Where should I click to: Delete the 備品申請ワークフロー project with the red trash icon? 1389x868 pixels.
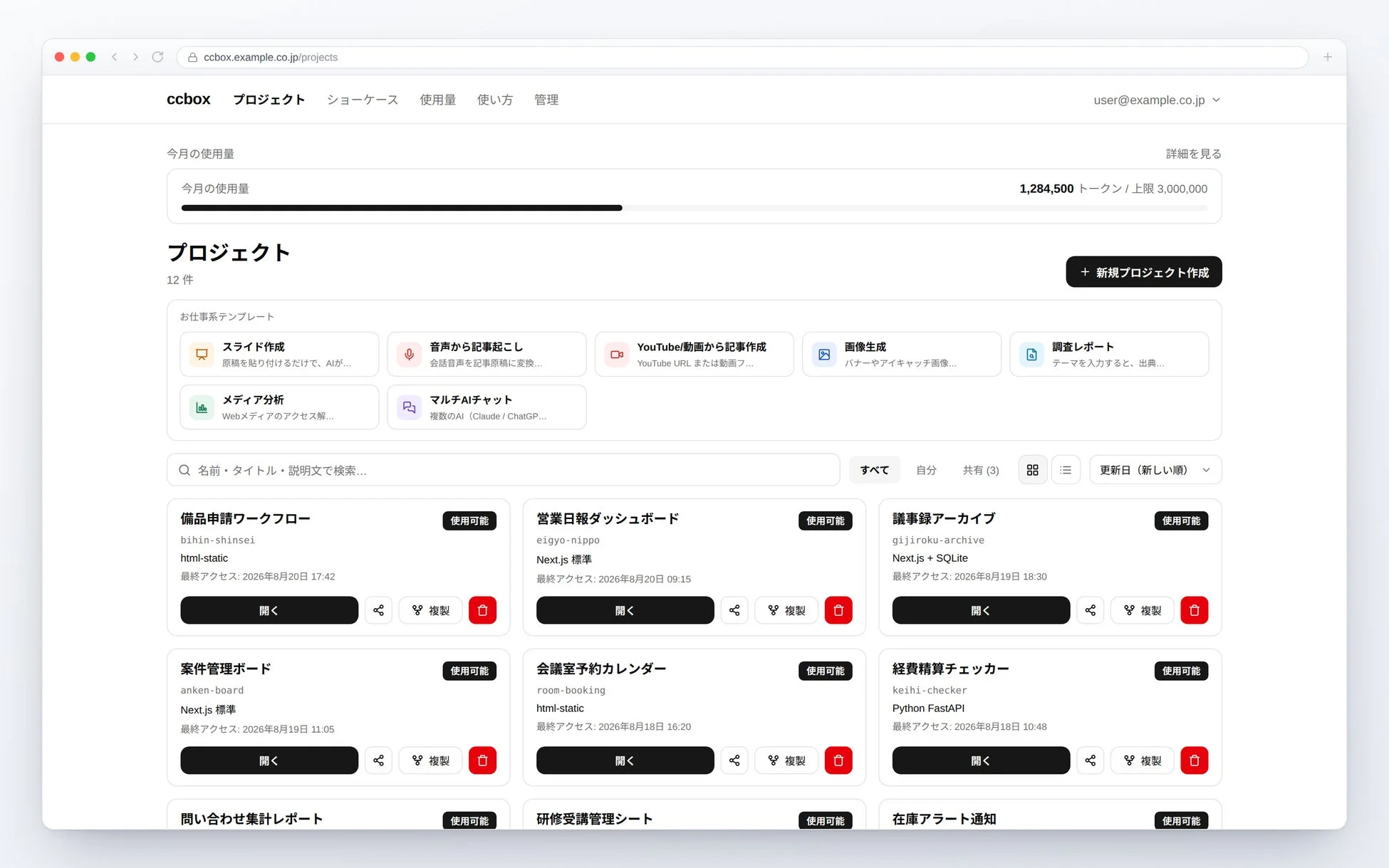tap(482, 610)
